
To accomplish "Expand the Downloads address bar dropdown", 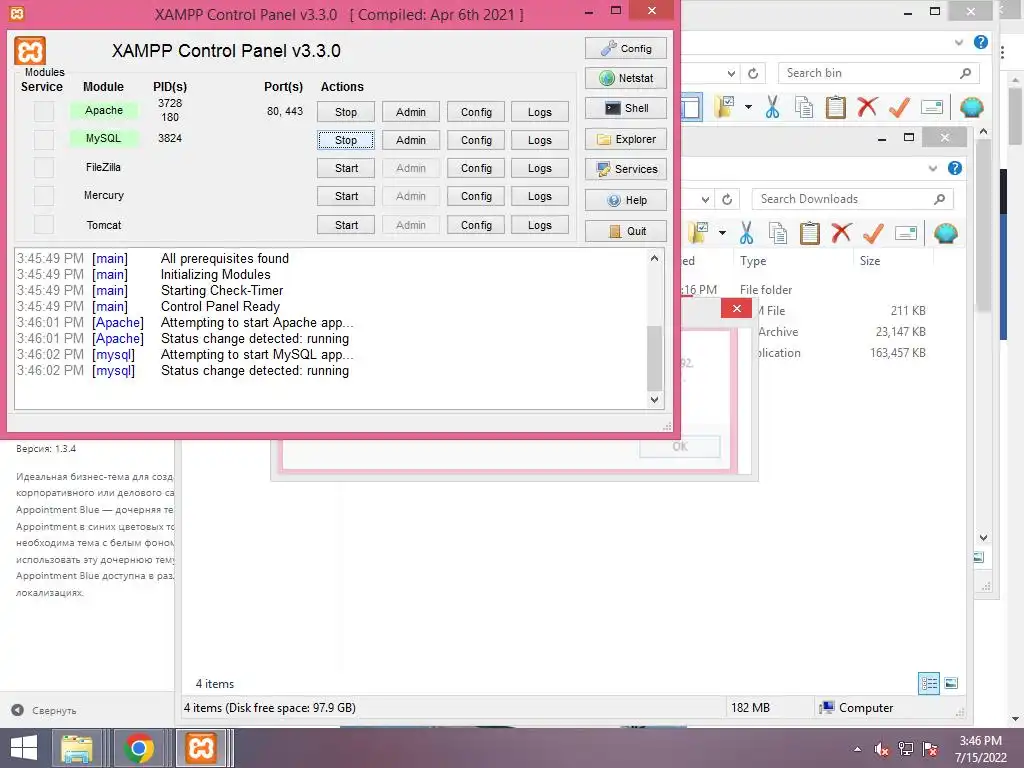I will 705,199.
